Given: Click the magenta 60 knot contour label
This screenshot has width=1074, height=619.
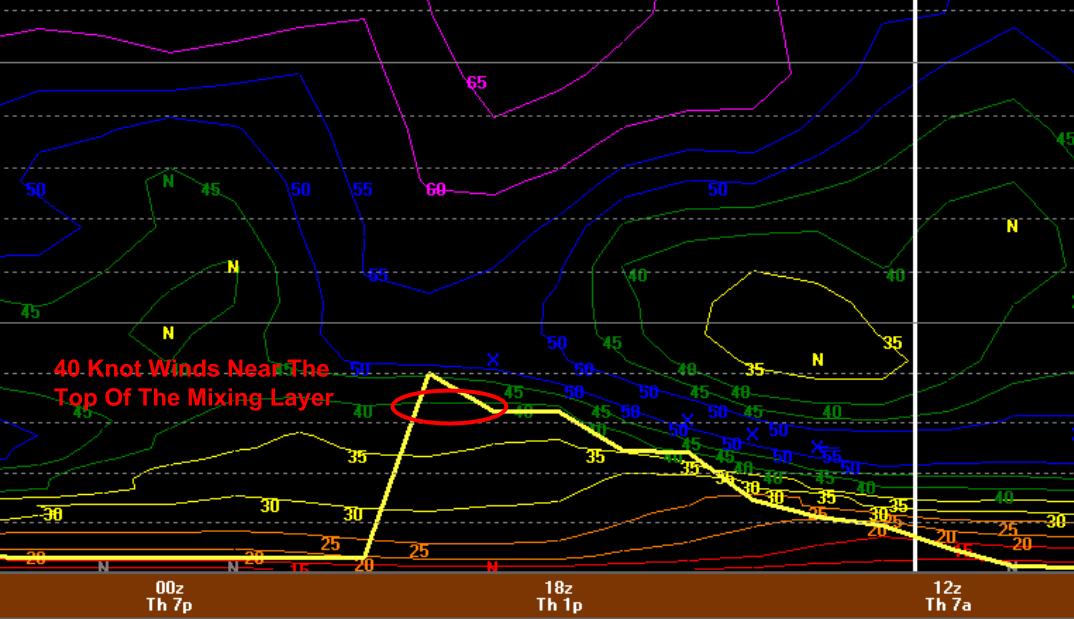Looking at the screenshot, I should click(435, 189).
